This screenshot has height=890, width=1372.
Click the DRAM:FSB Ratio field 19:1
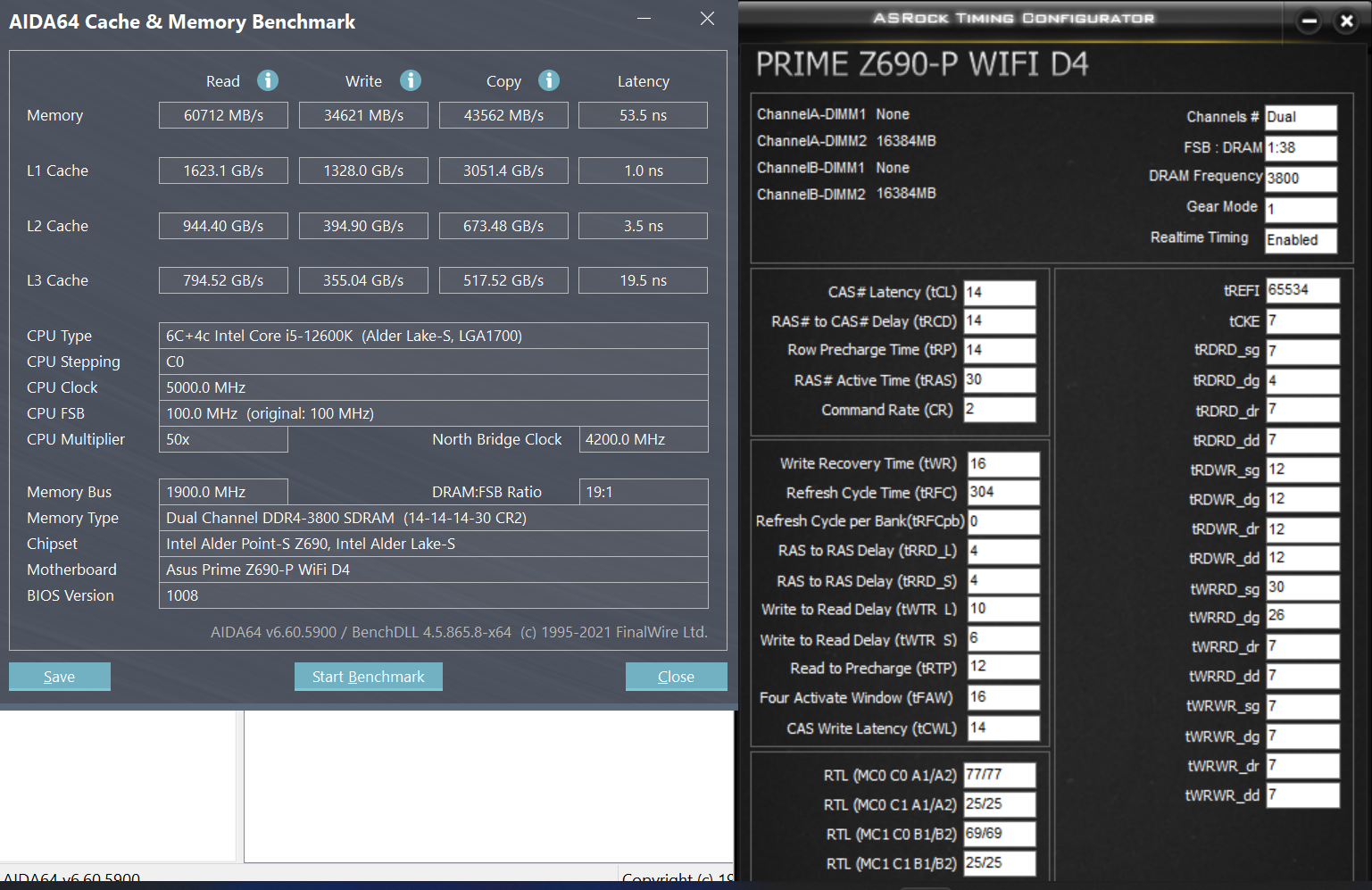pyautogui.click(x=644, y=492)
